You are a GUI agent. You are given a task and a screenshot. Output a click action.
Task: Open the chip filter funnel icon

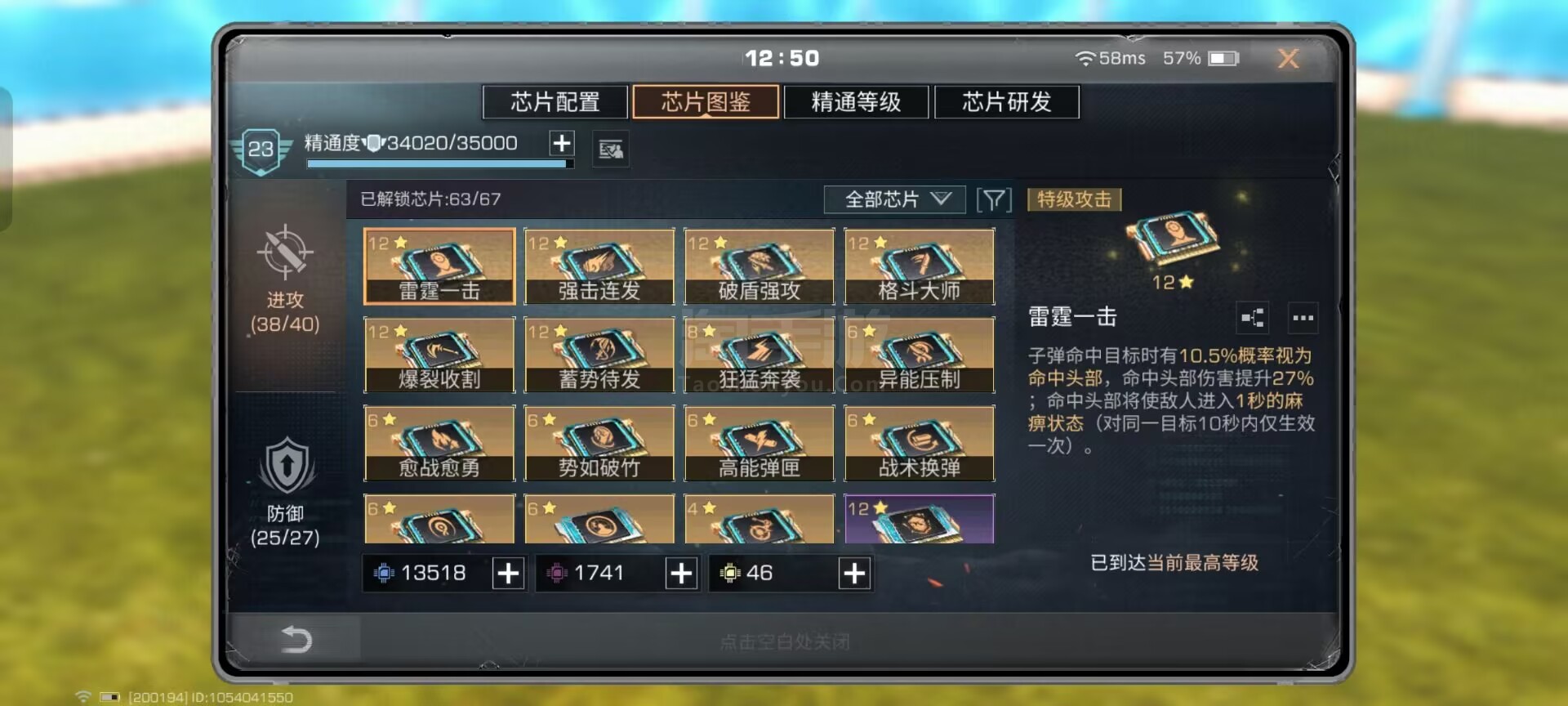(994, 199)
